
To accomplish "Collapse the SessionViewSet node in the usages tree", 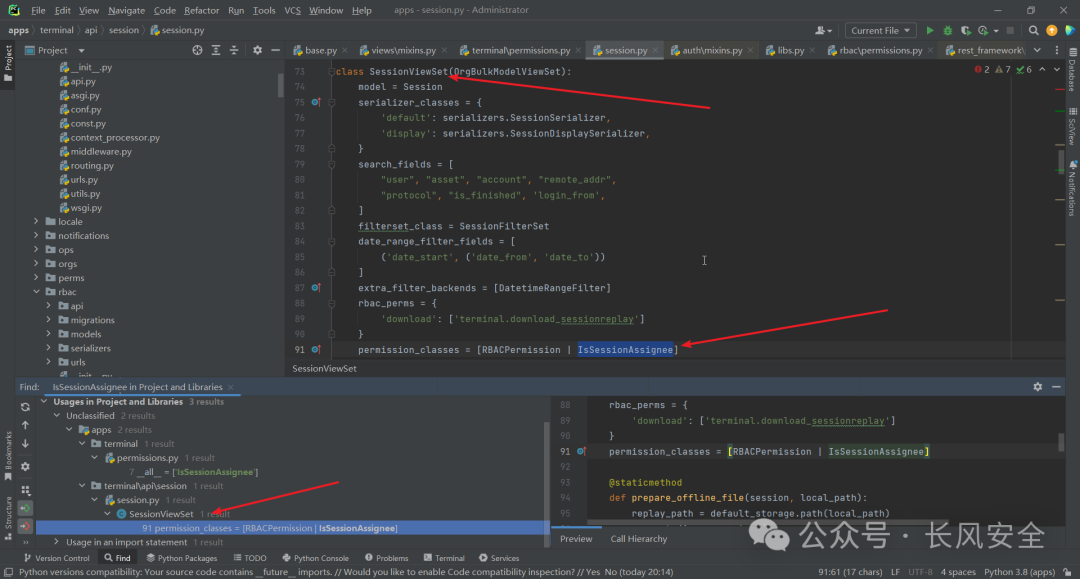I will coord(107,514).
